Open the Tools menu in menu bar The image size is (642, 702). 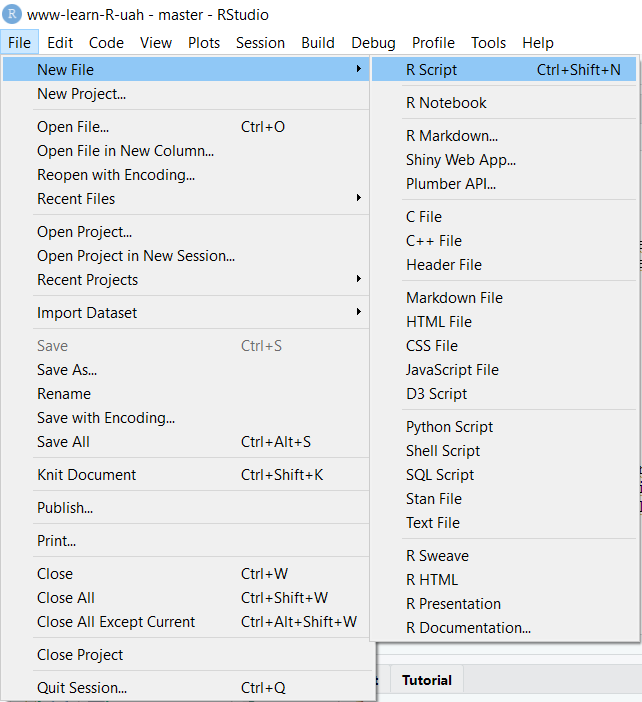(x=488, y=43)
